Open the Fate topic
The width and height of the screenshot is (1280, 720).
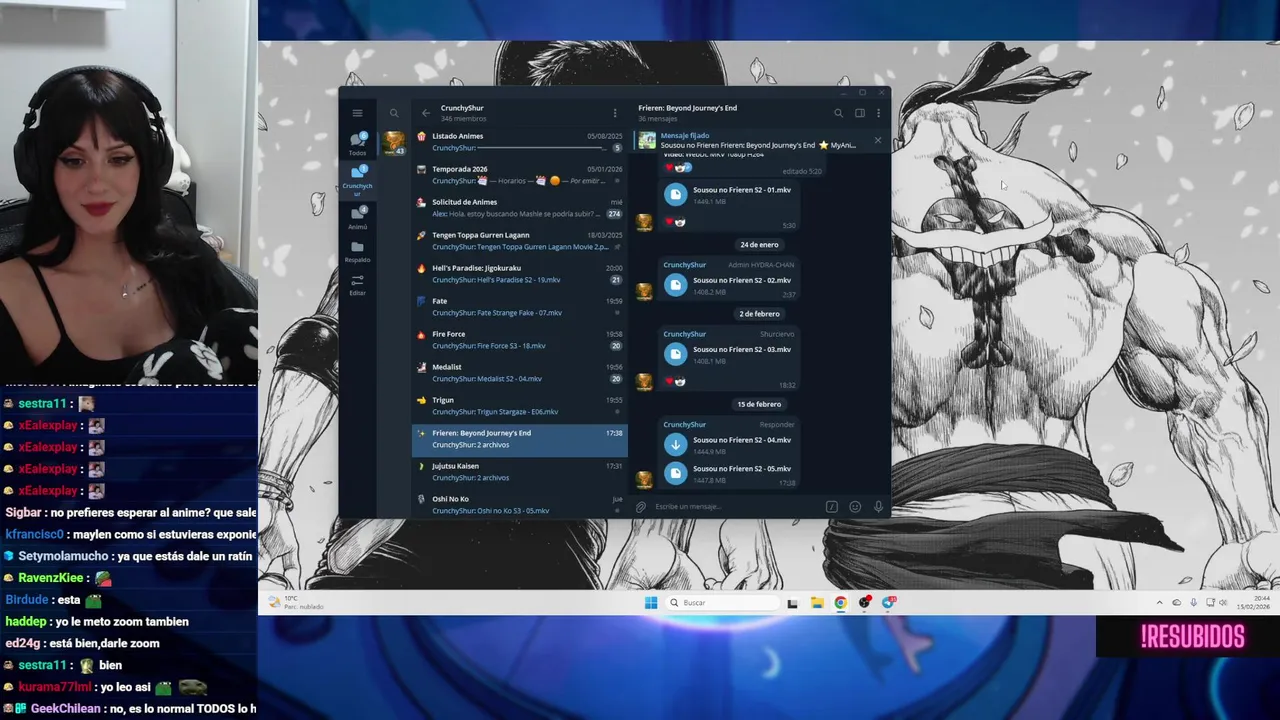click(x=520, y=307)
